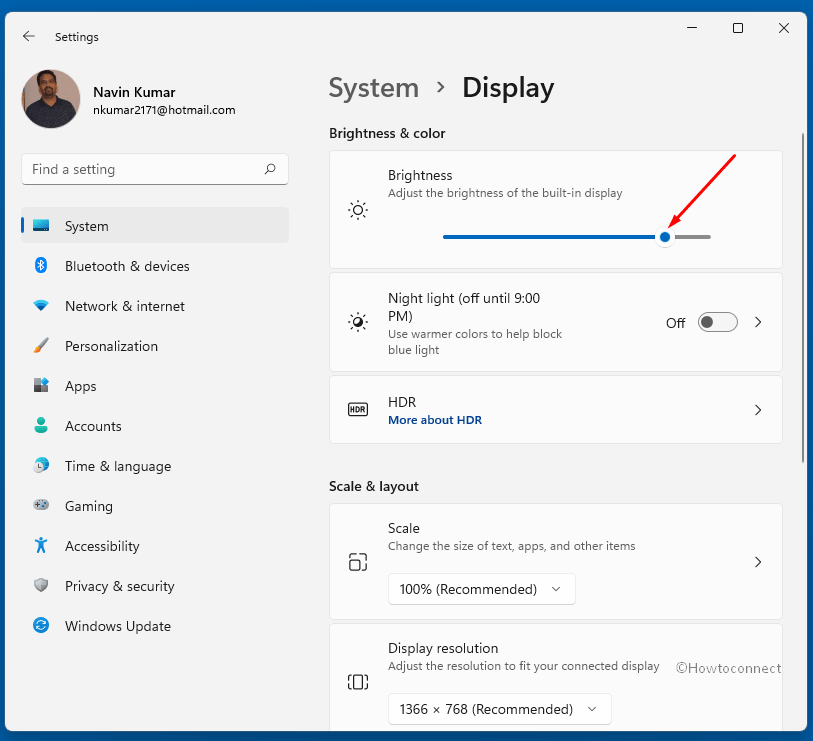Click the search magnifier icon
The height and width of the screenshot is (741, 813).
click(270, 169)
